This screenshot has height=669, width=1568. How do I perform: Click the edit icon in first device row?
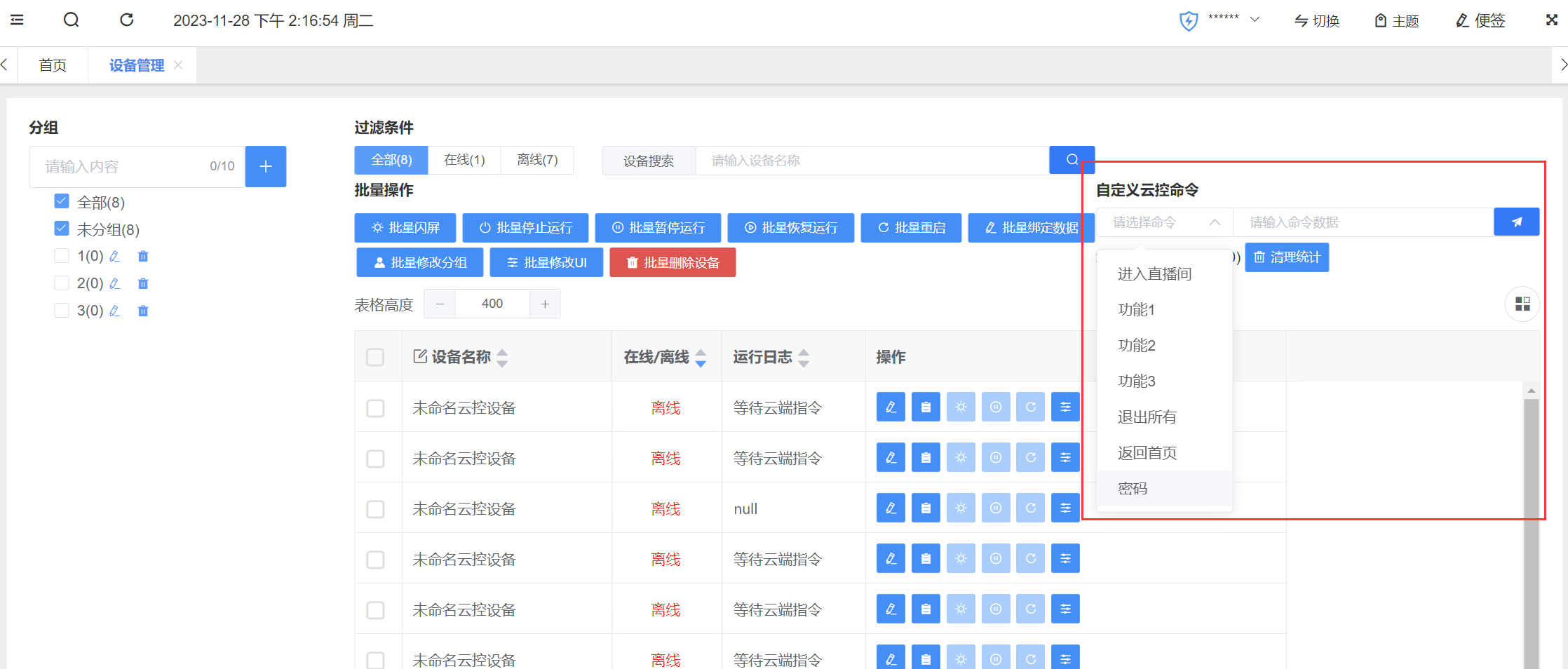tap(891, 407)
